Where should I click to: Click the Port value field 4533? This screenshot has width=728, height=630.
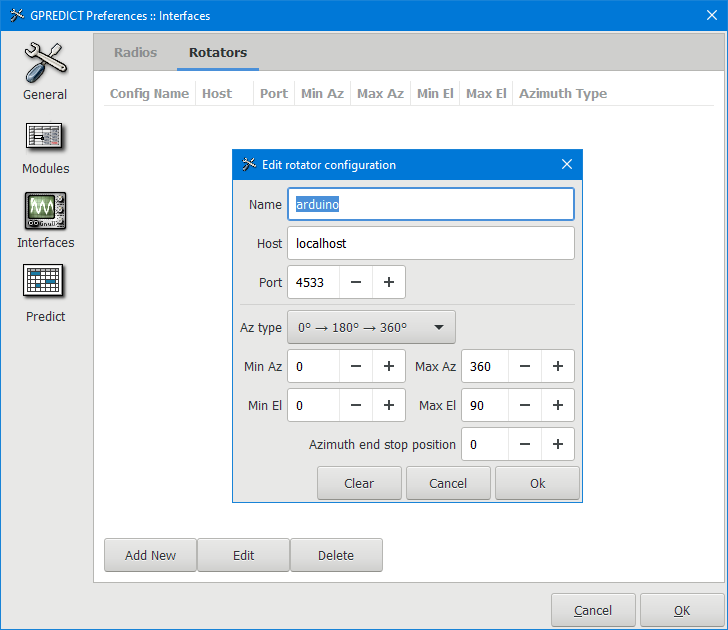point(313,282)
